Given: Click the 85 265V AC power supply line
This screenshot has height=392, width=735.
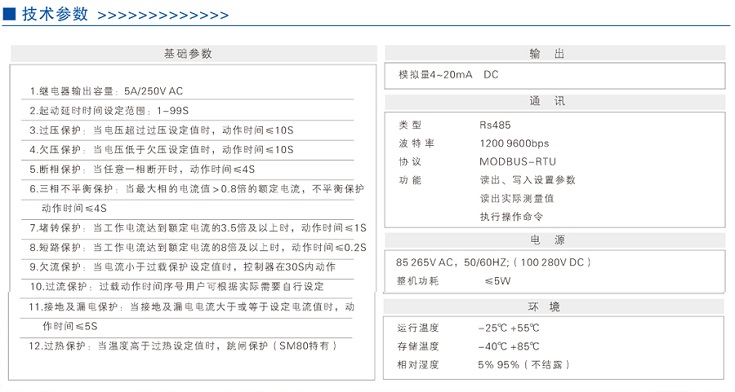Looking at the screenshot, I should tap(493, 263).
